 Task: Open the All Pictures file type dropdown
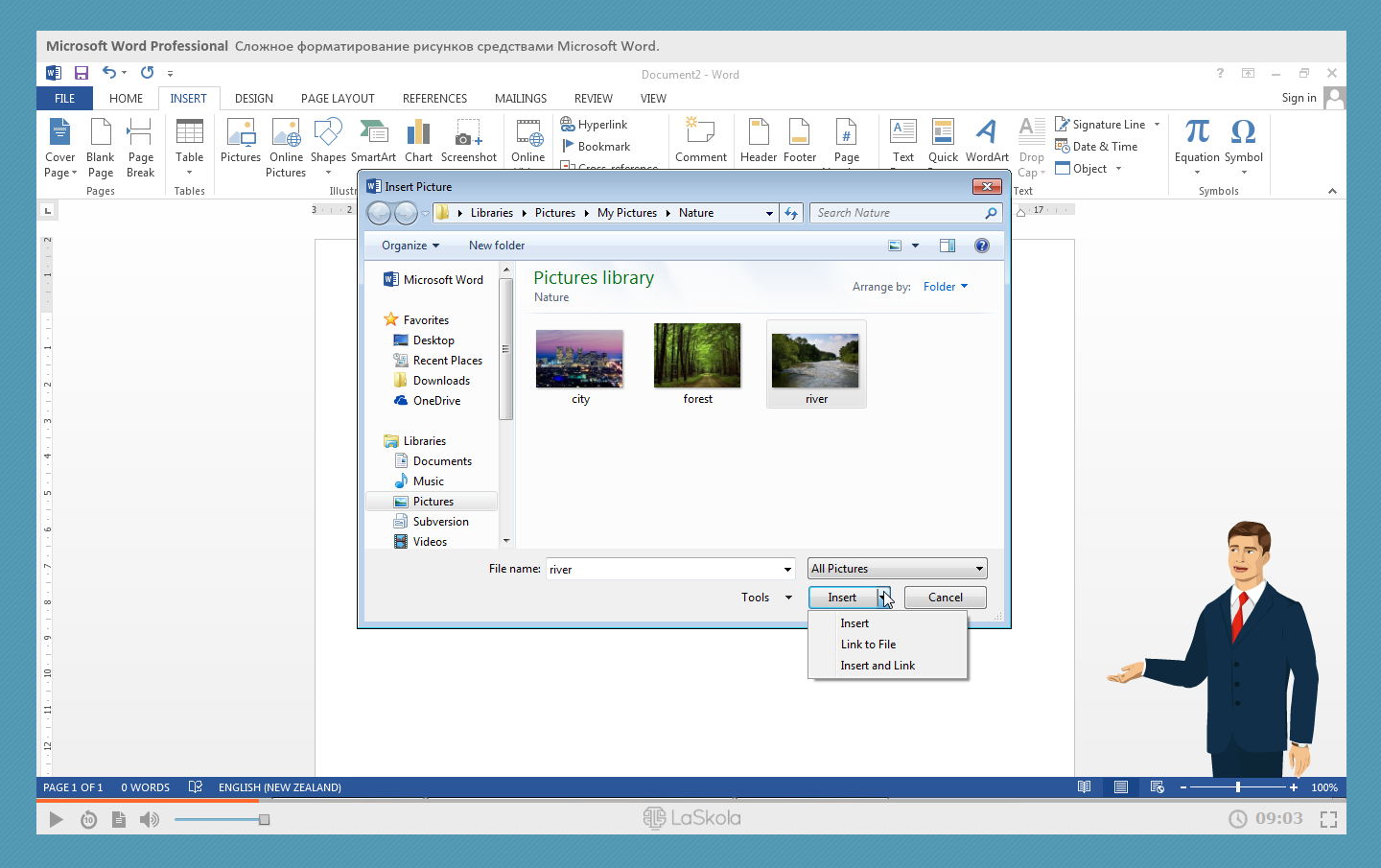[x=897, y=569]
